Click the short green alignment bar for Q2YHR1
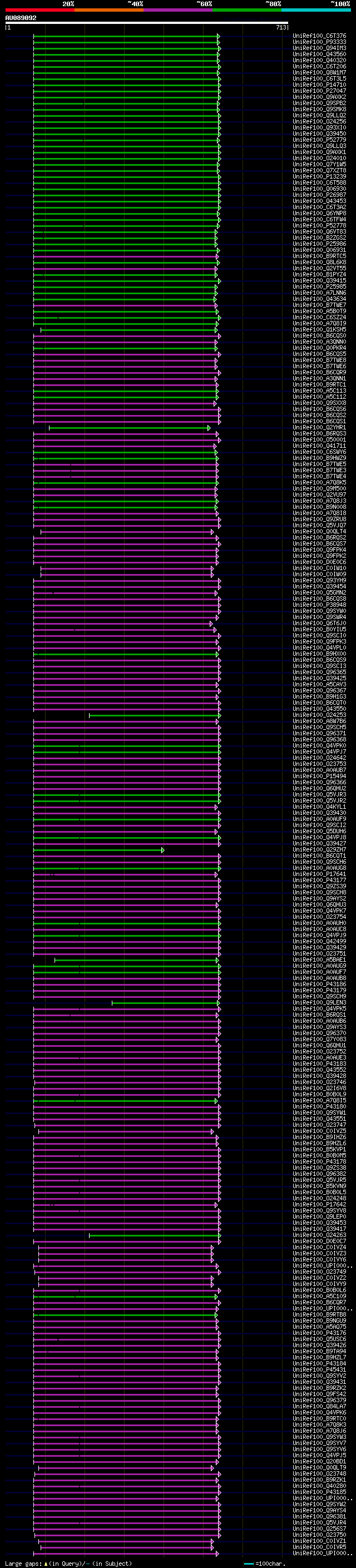 [129, 428]
